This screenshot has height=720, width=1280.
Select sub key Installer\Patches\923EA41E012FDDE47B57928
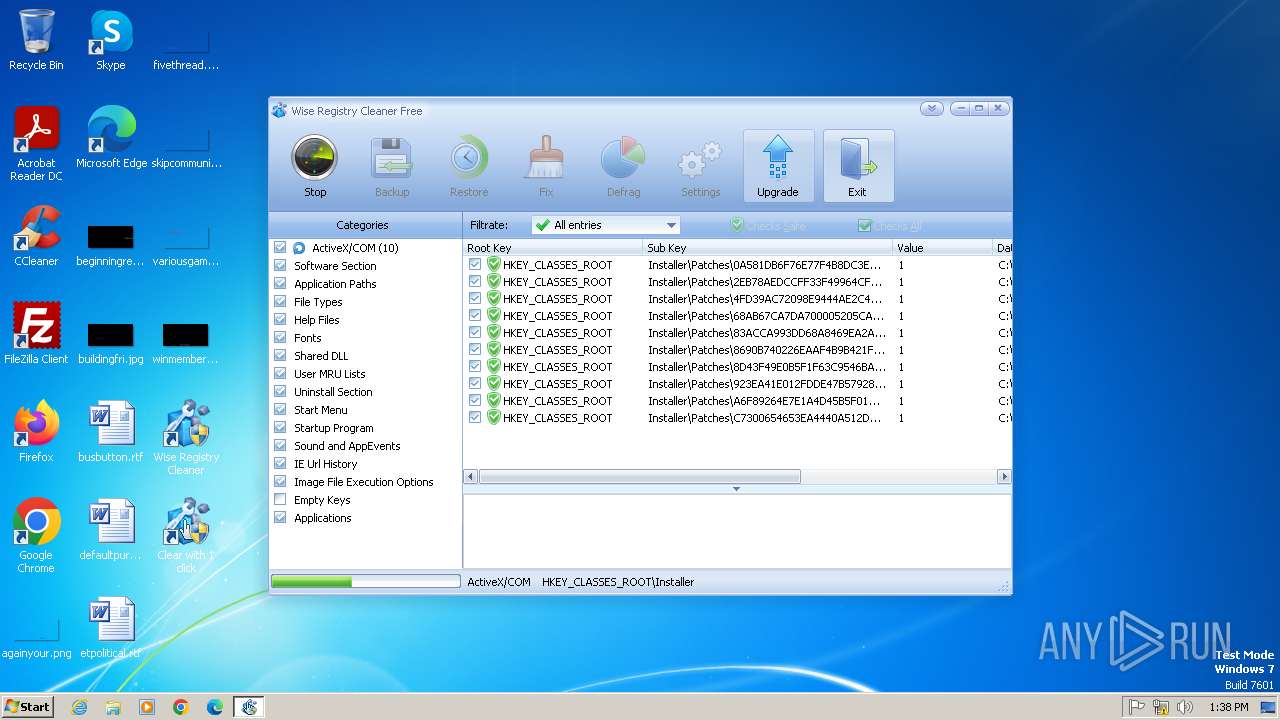tap(766, 384)
